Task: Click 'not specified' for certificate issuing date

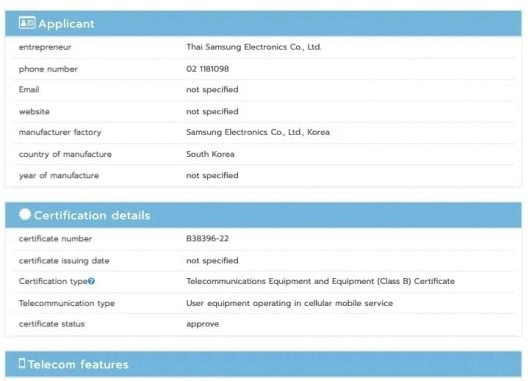Action: click(212, 261)
